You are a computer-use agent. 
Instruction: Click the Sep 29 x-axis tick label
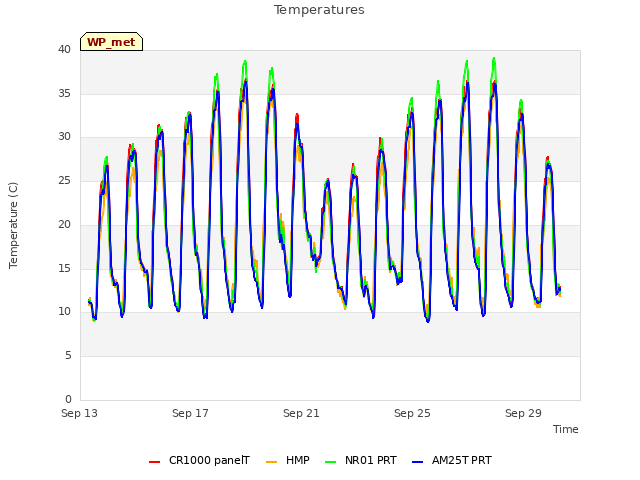[523, 413]
